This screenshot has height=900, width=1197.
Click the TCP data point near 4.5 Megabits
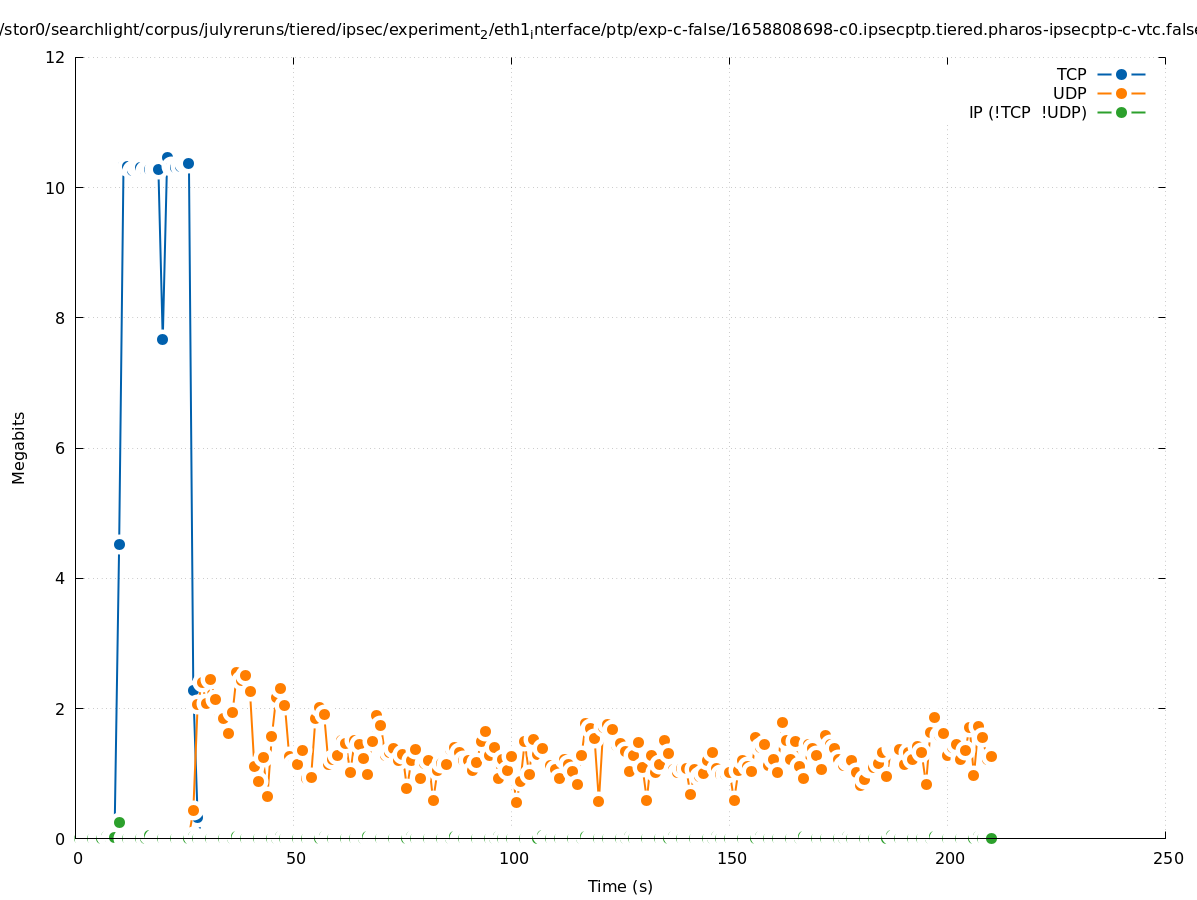(x=119, y=544)
